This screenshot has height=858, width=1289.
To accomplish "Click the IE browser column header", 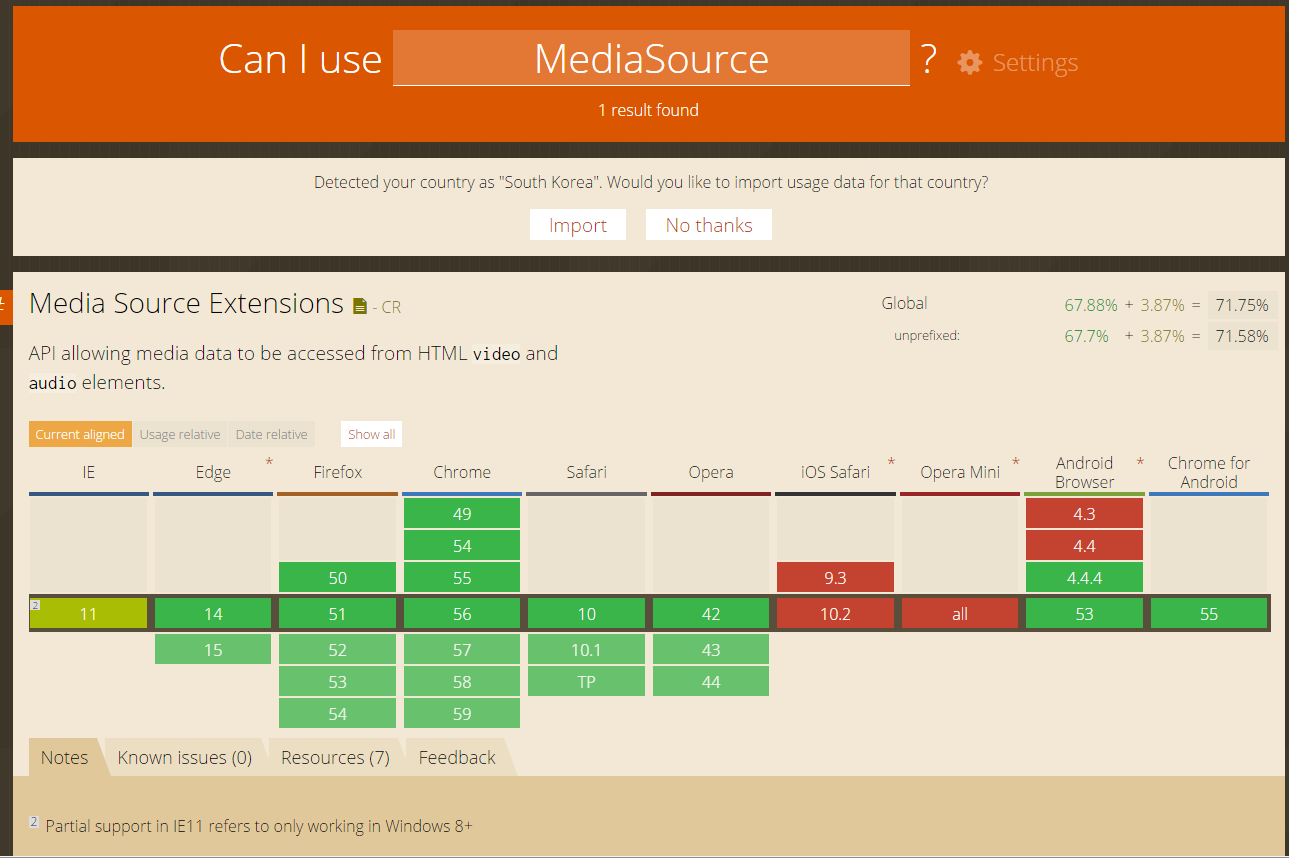I will coord(89,472).
